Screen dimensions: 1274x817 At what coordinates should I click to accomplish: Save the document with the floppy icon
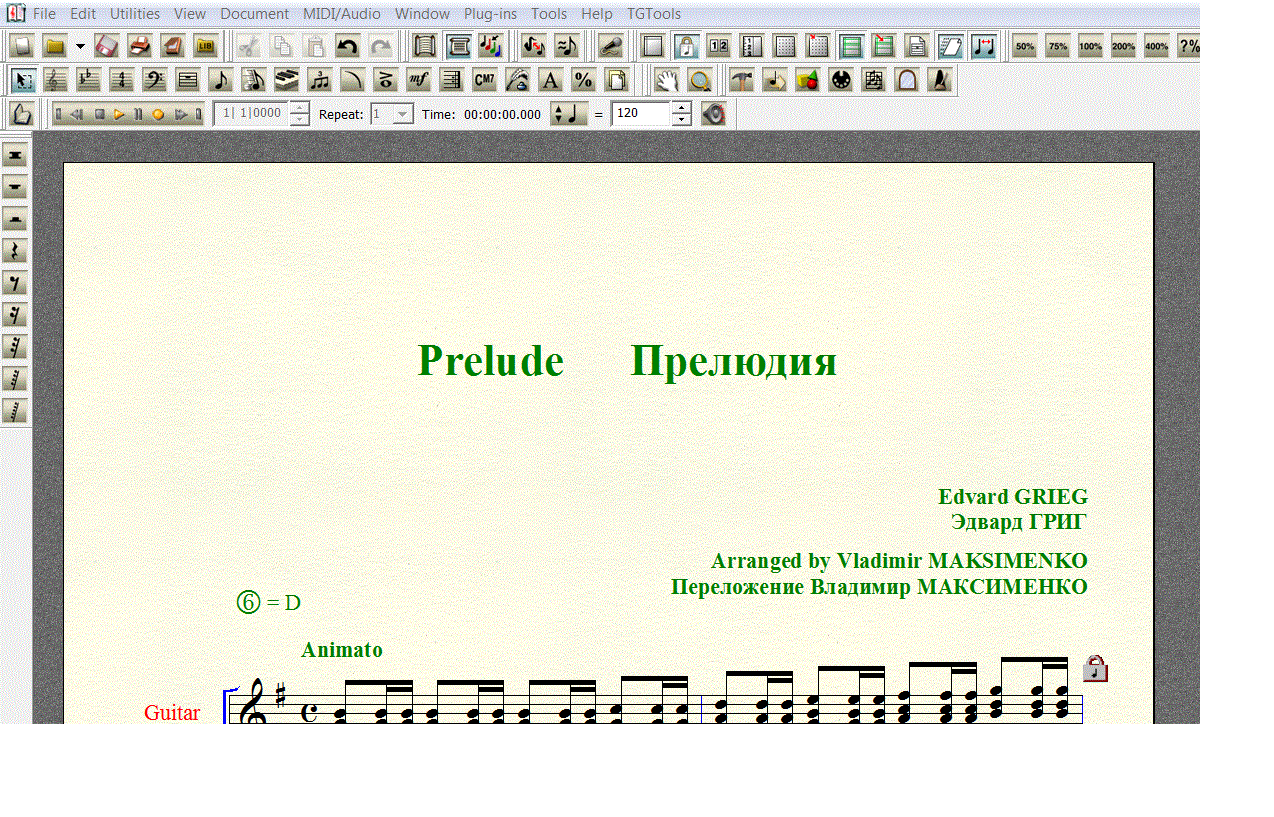[108, 46]
